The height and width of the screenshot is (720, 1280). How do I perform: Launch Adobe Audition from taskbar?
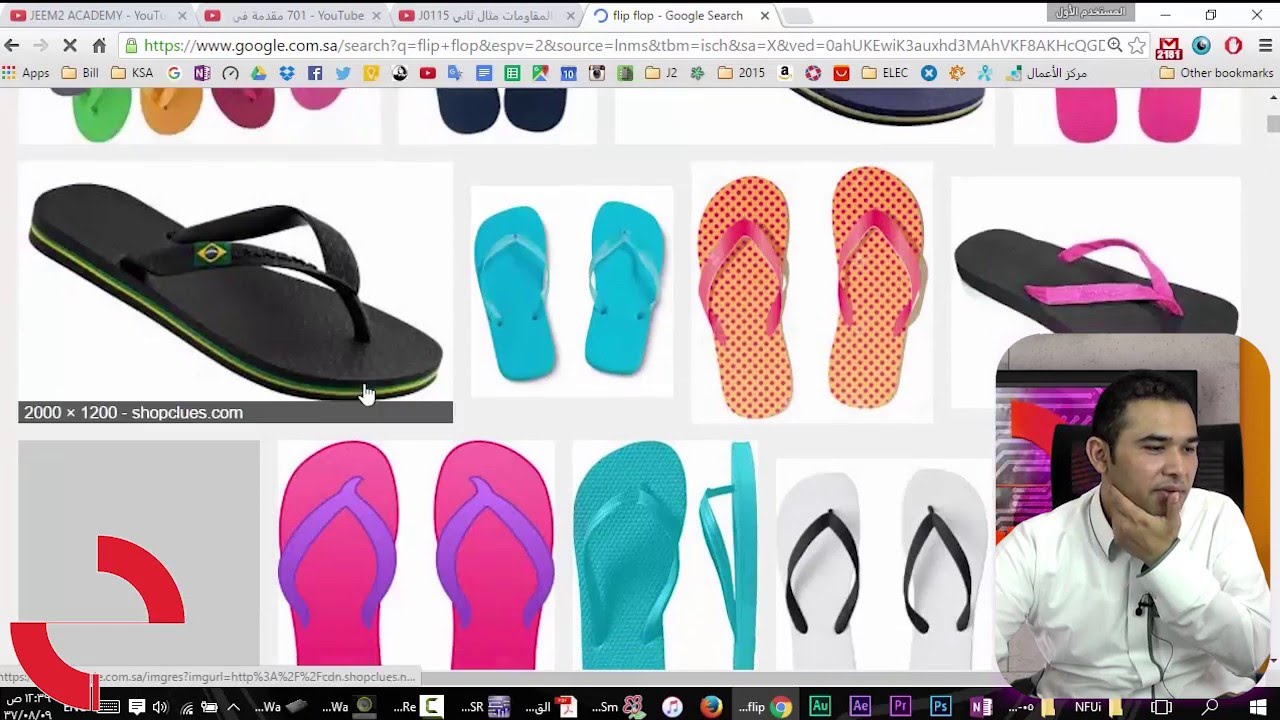click(820, 706)
